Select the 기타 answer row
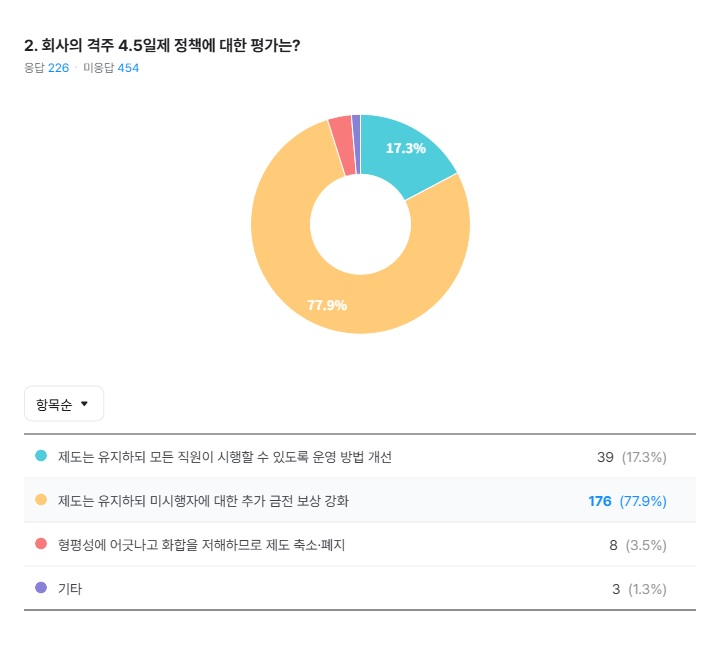 point(70,588)
